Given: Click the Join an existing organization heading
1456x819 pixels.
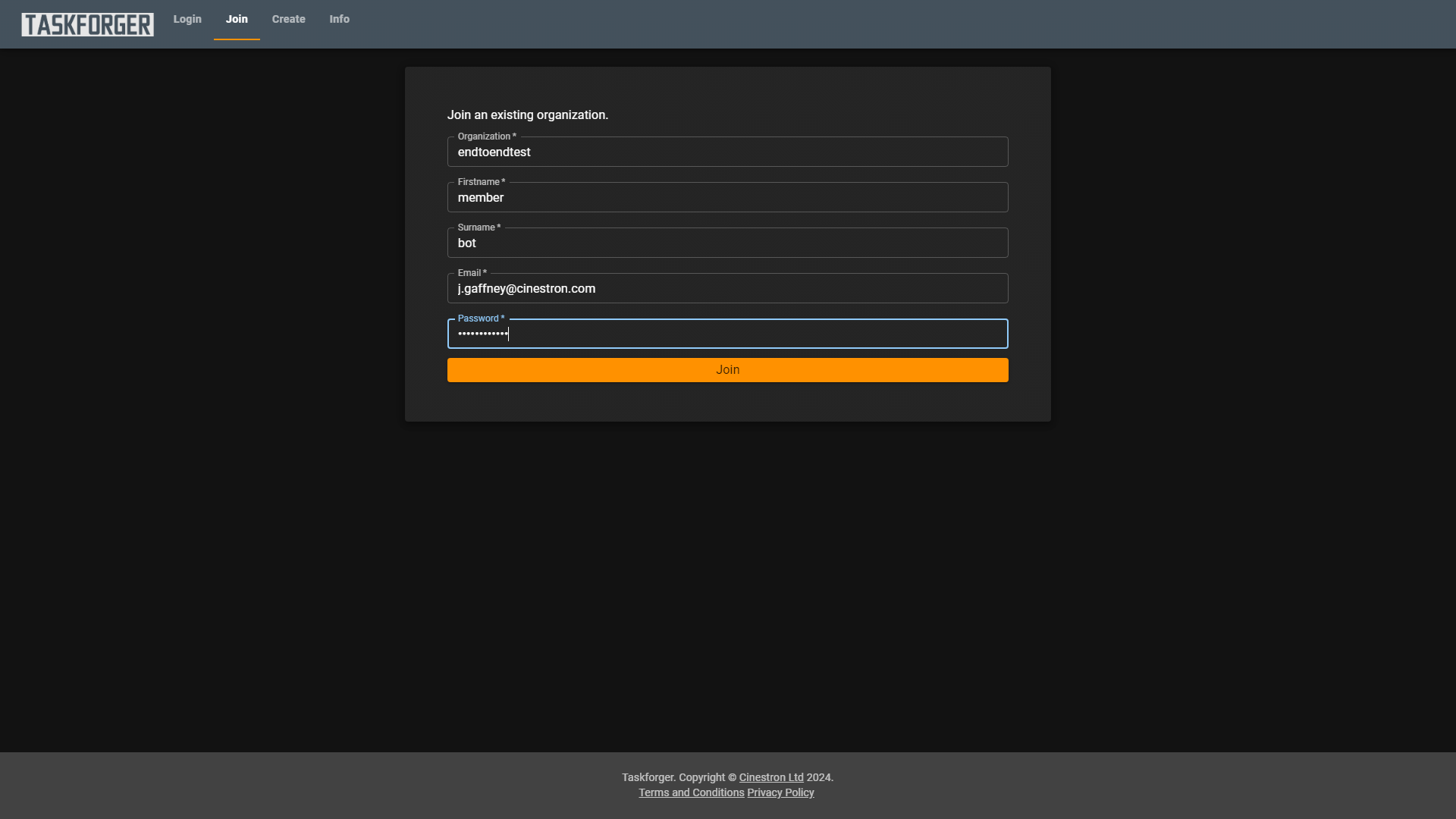Looking at the screenshot, I should point(527,115).
